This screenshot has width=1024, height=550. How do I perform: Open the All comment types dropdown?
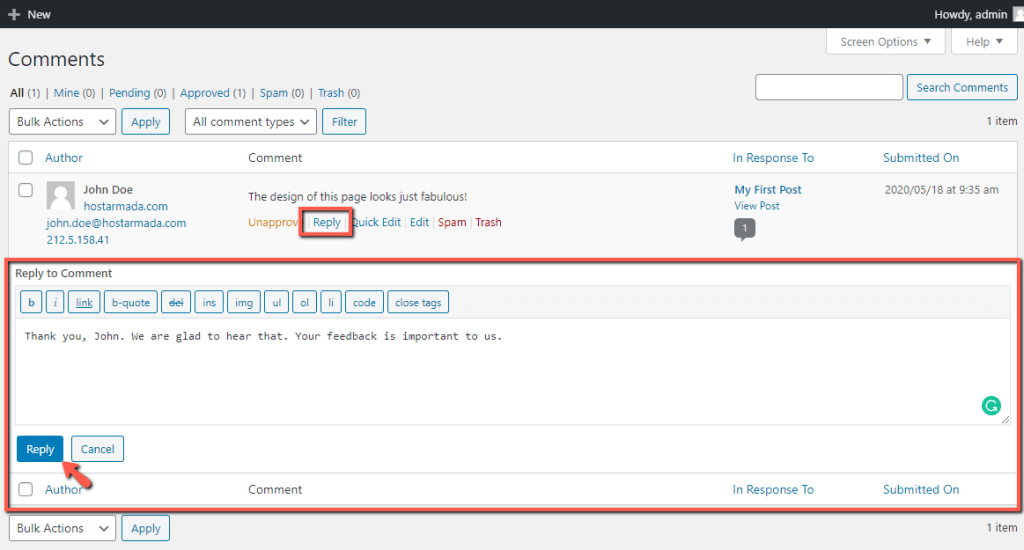(x=251, y=121)
